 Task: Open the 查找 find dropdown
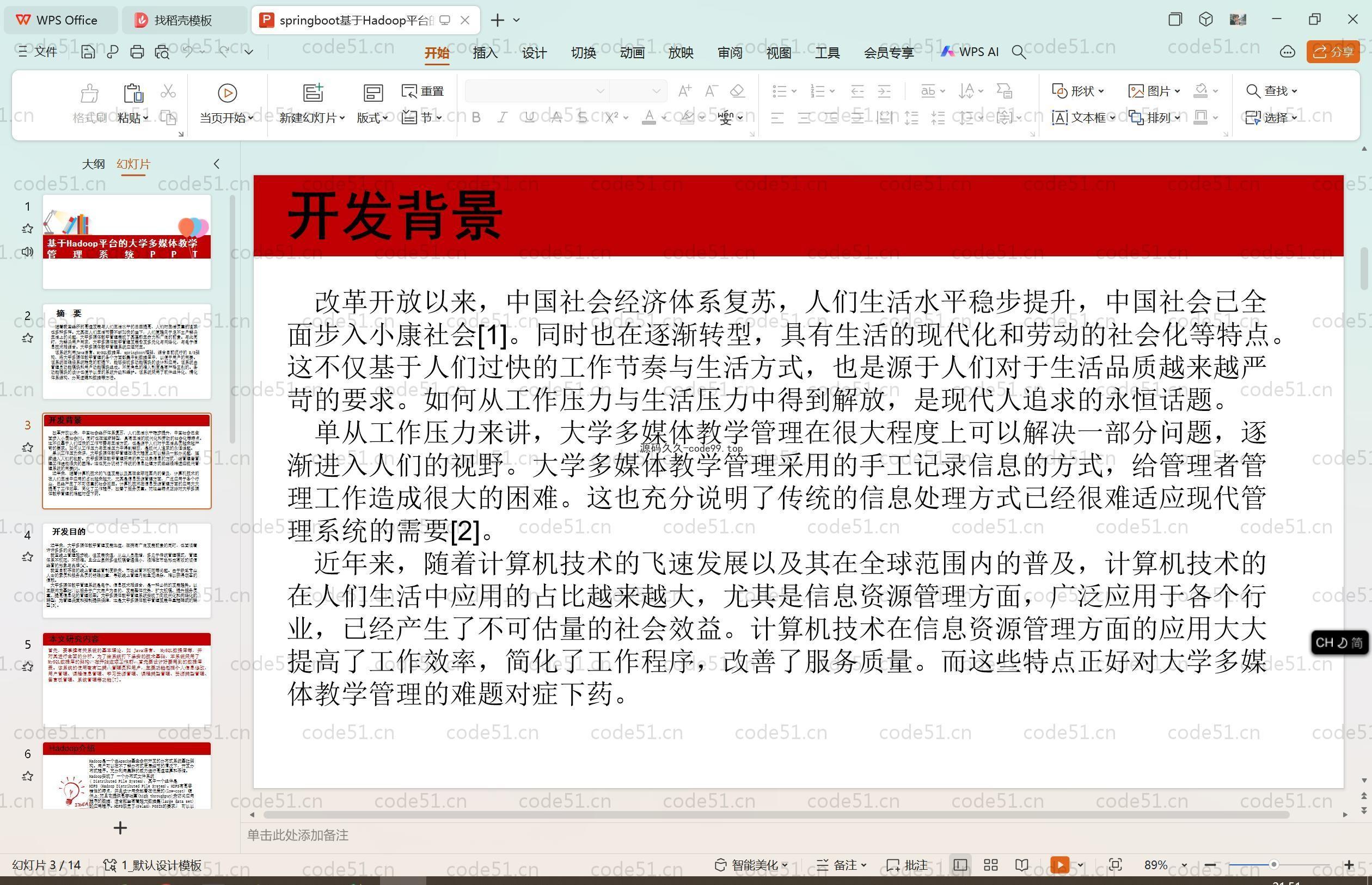(1271, 91)
